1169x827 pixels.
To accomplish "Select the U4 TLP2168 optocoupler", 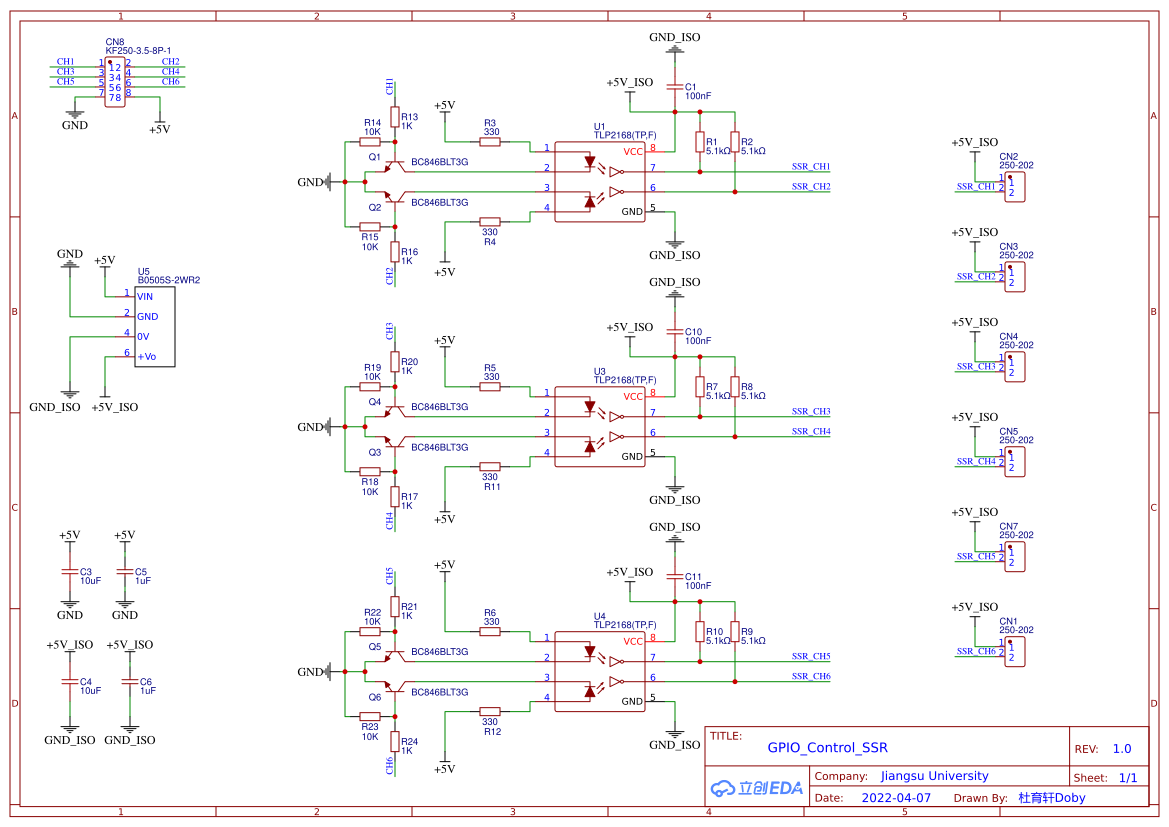I will click(x=600, y=671).
